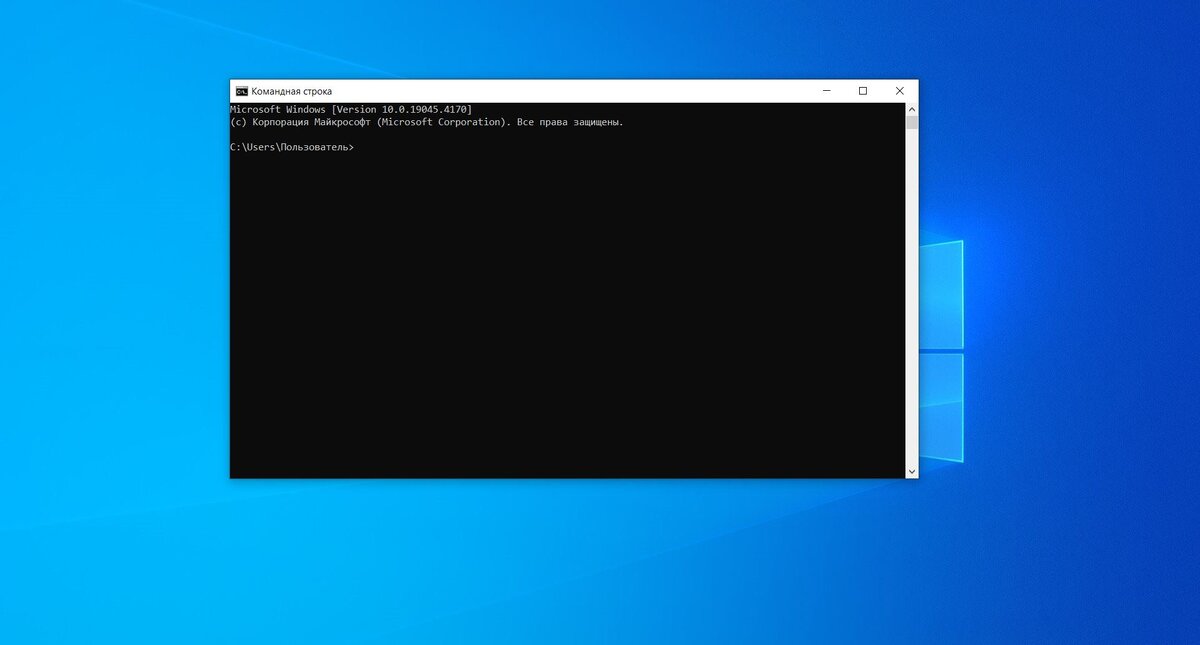
Task: Minimize the Командная строка window
Action: pyautogui.click(x=827, y=91)
